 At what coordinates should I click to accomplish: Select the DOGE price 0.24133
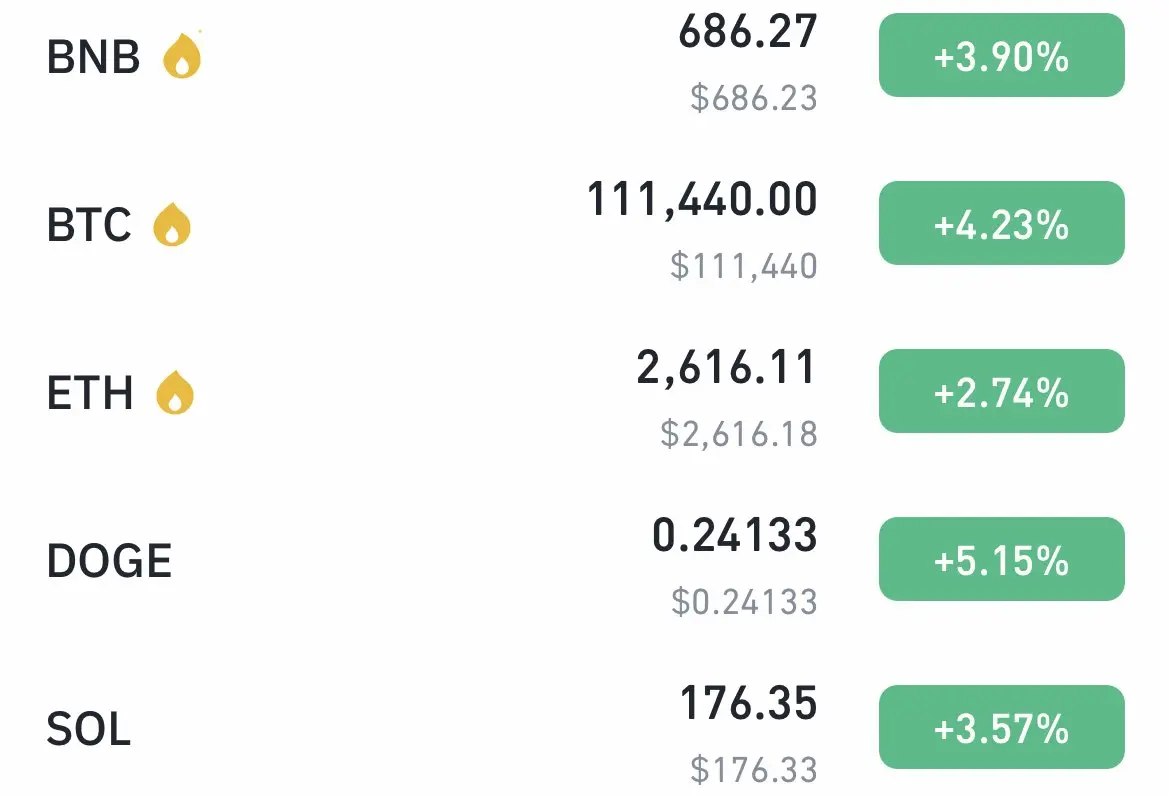[735, 535]
